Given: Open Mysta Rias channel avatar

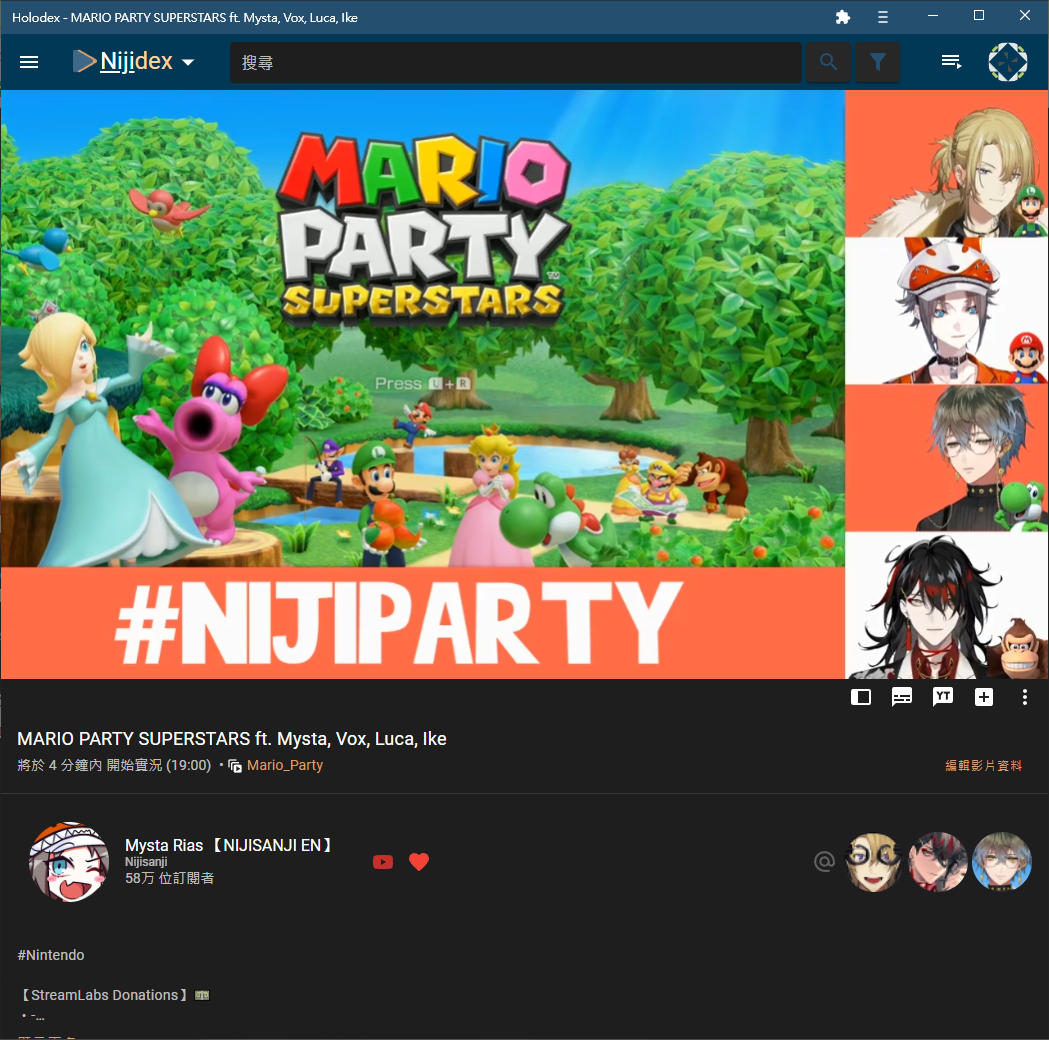Looking at the screenshot, I should [x=69, y=861].
